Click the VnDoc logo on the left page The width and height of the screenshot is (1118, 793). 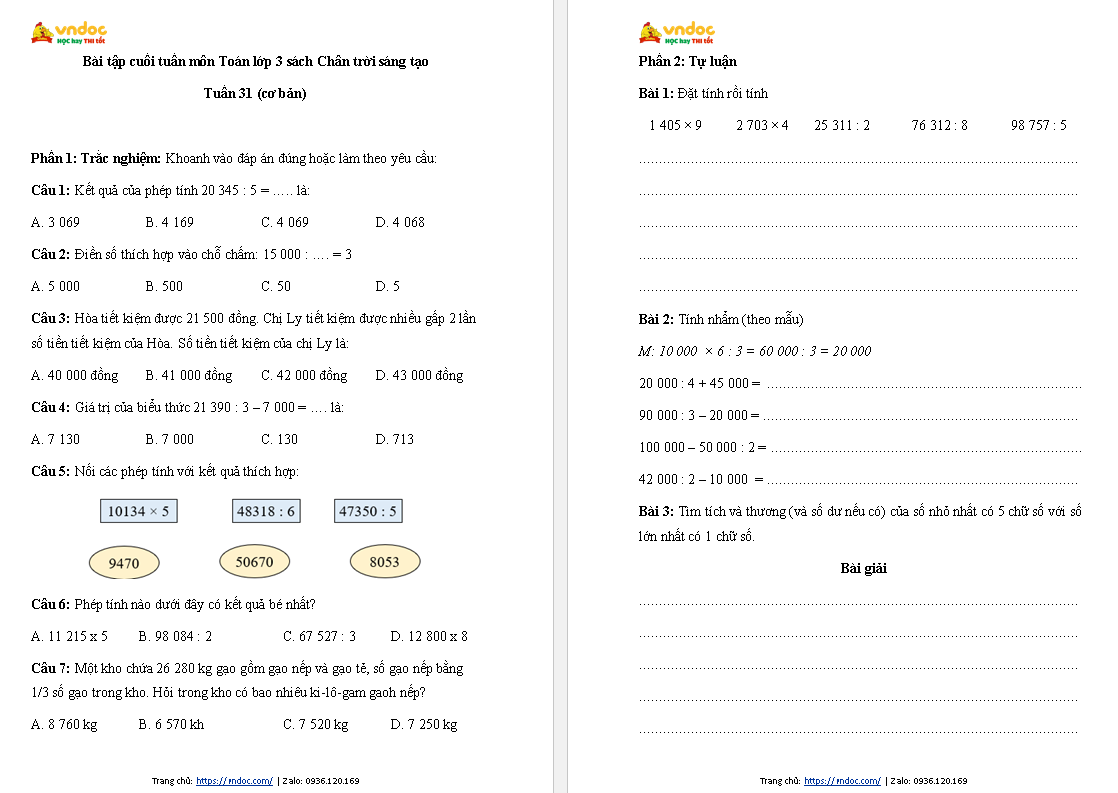coord(68,33)
